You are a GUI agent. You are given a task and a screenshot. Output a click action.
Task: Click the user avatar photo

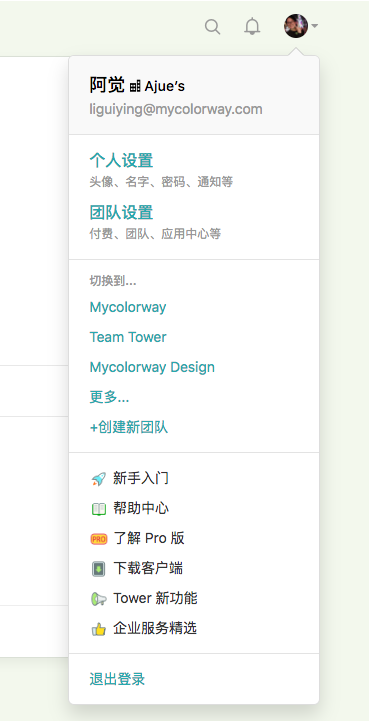point(296,26)
